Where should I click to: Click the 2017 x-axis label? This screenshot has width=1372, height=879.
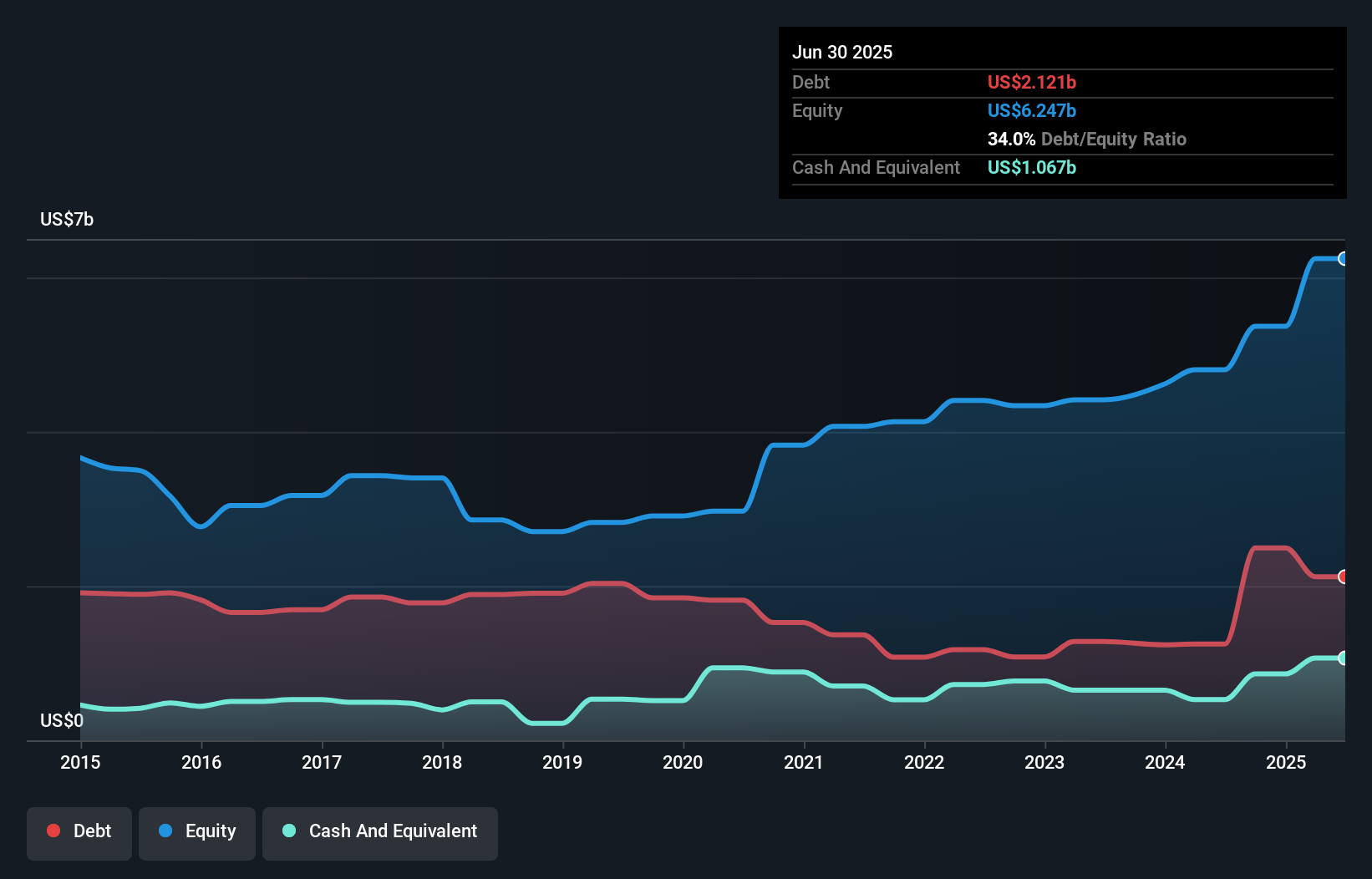tap(322, 762)
